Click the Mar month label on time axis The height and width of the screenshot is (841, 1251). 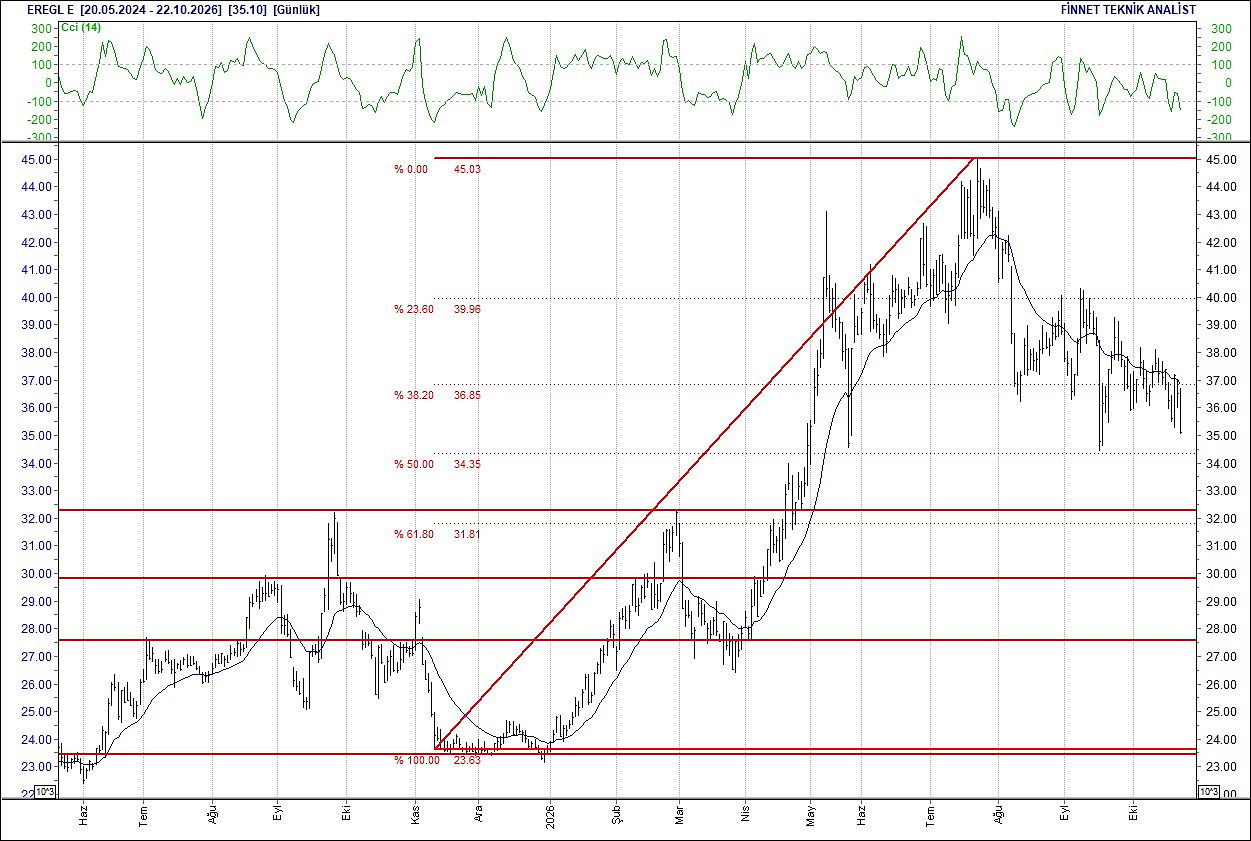point(678,817)
